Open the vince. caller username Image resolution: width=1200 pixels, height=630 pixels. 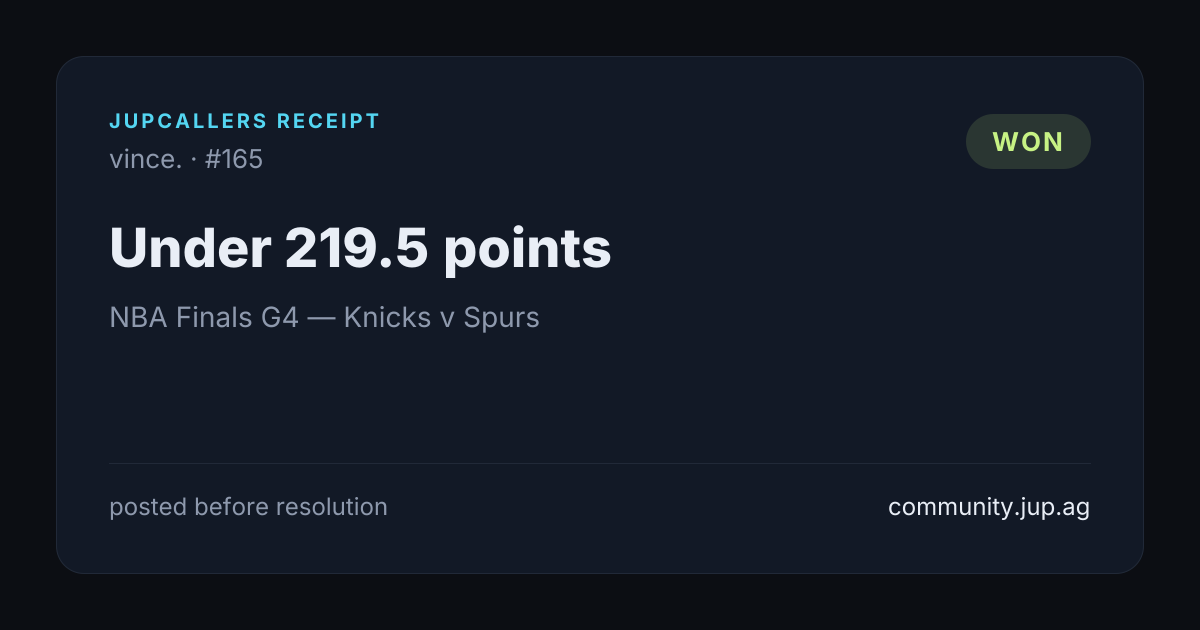tap(146, 159)
